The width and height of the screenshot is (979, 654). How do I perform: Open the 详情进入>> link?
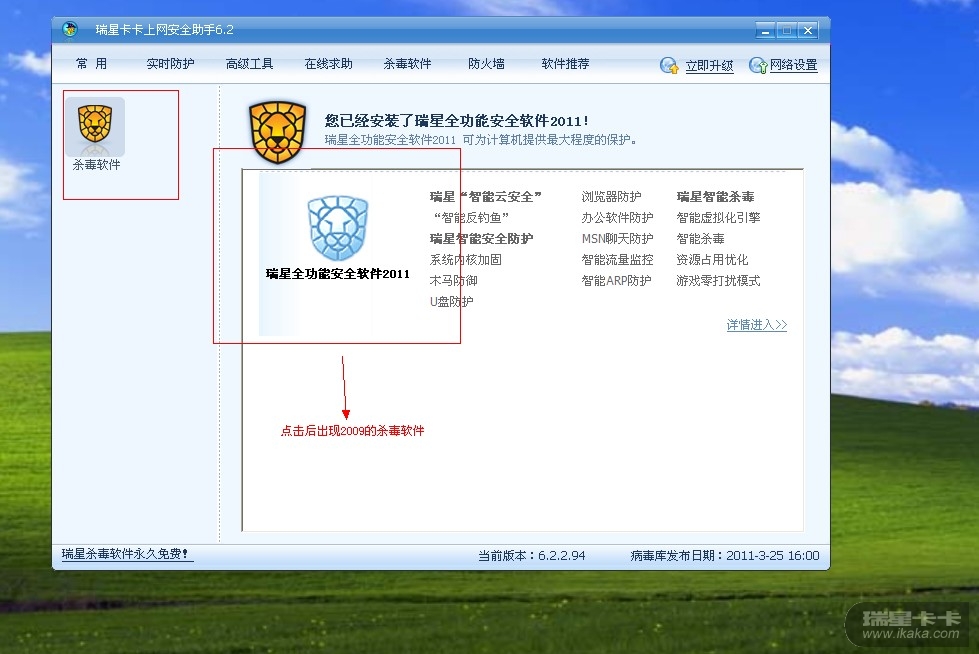click(757, 325)
